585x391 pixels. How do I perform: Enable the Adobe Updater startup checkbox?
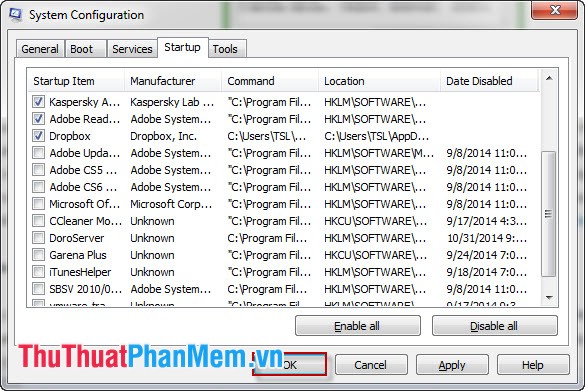click(x=38, y=153)
